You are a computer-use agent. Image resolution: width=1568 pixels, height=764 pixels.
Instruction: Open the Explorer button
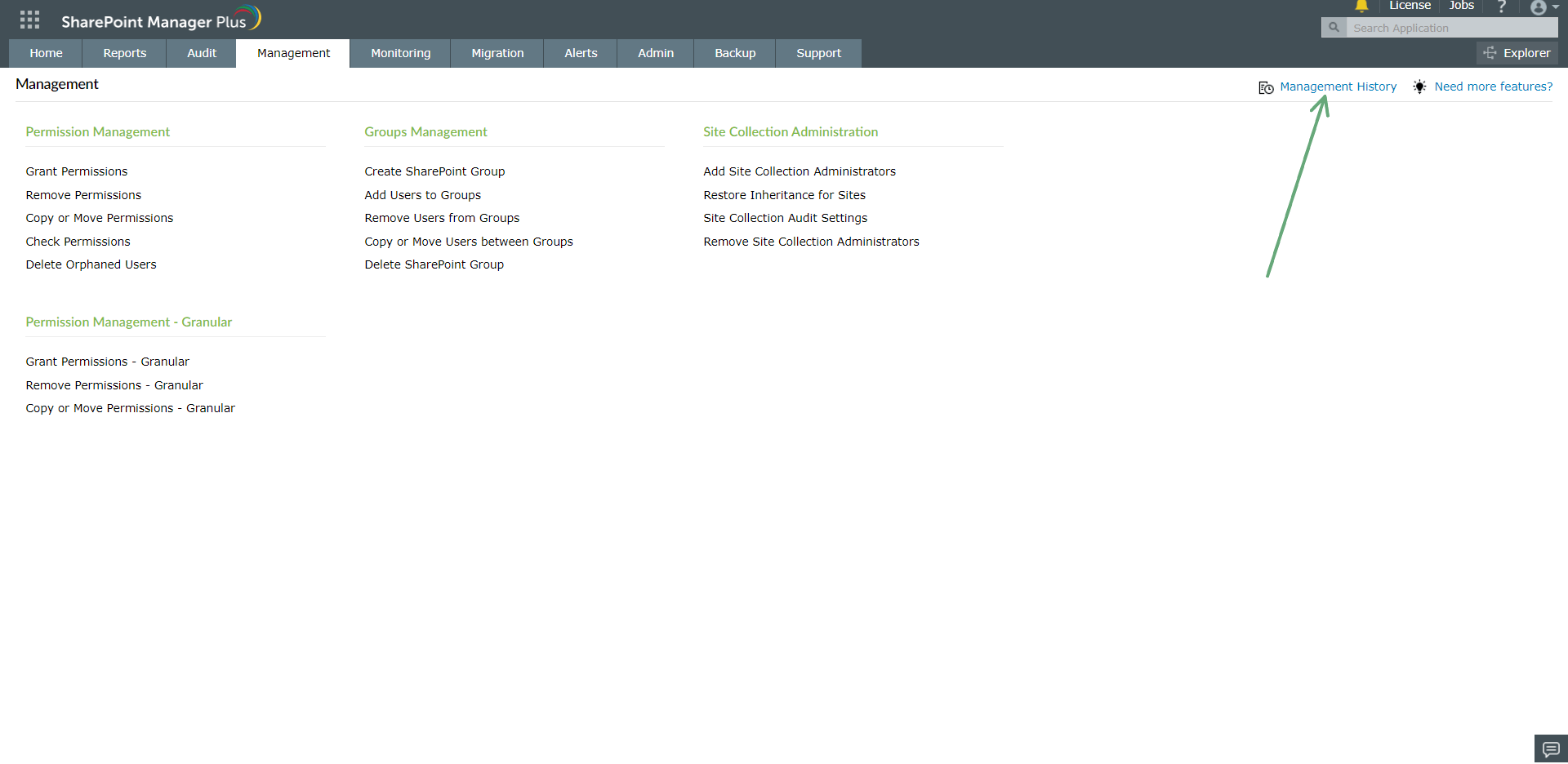pyautogui.click(x=1517, y=53)
